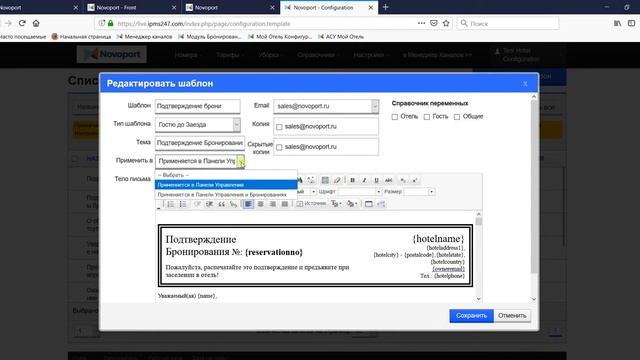Check the Общие variables checkbox

[x=457, y=117]
